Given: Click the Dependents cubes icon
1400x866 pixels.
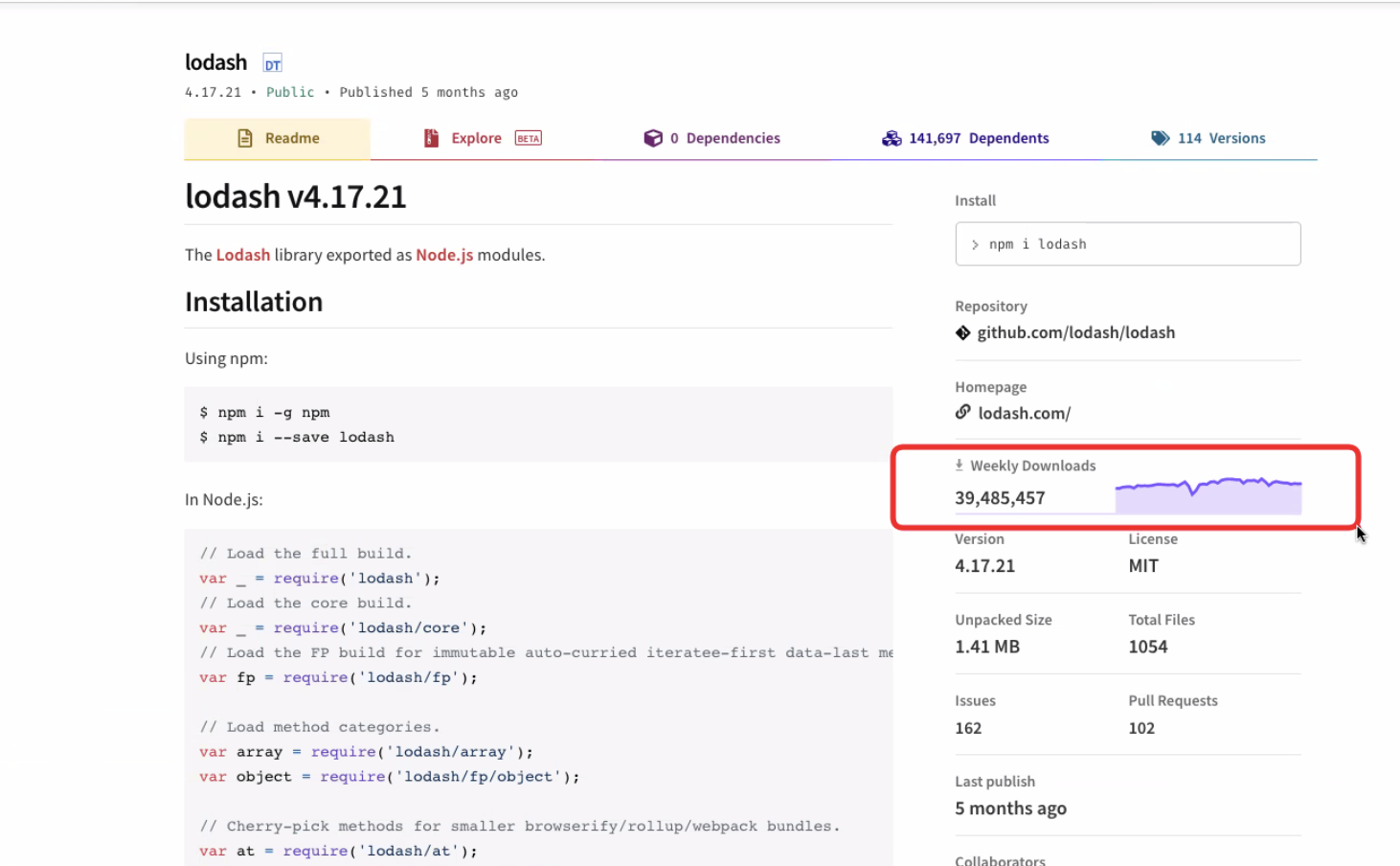Looking at the screenshot, I should point(892,139).
